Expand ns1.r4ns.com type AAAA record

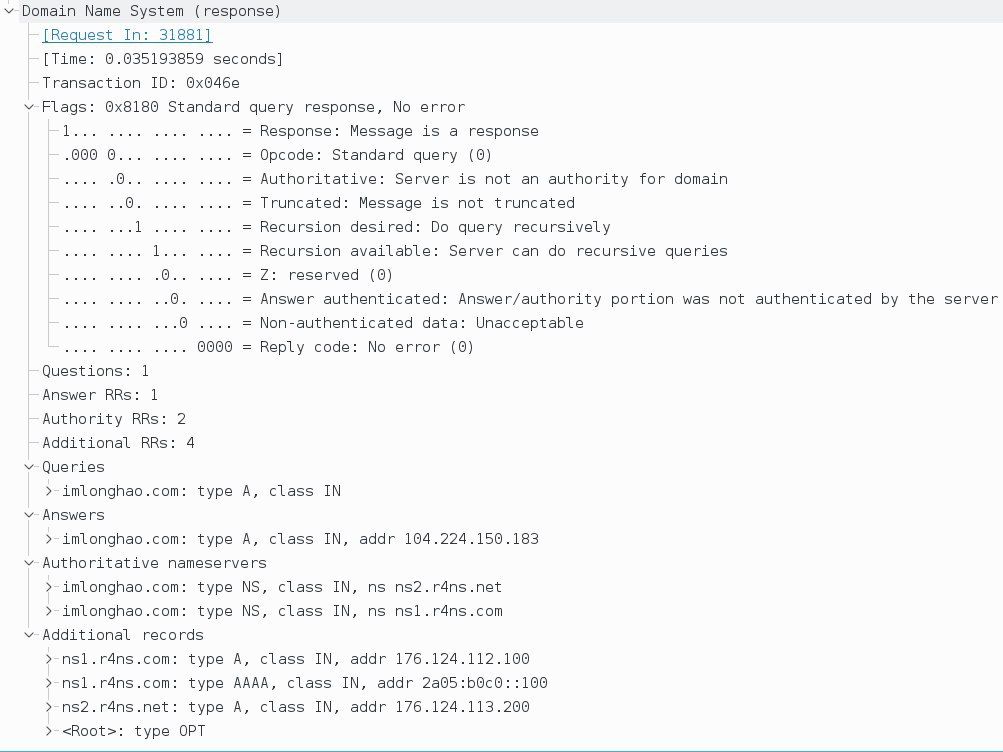50,683
